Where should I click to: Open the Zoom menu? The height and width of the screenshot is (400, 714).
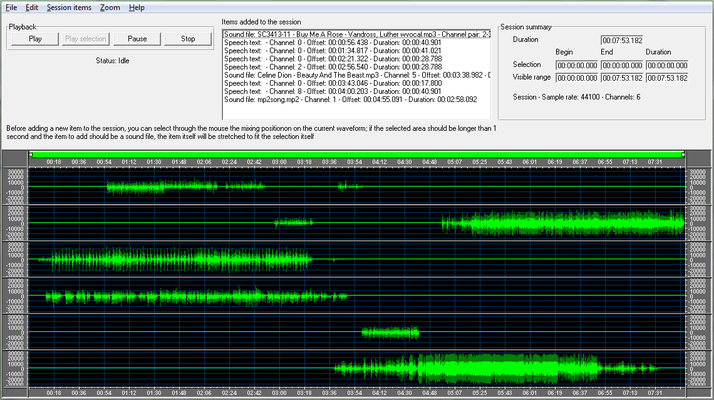click(x=110, y=7)
